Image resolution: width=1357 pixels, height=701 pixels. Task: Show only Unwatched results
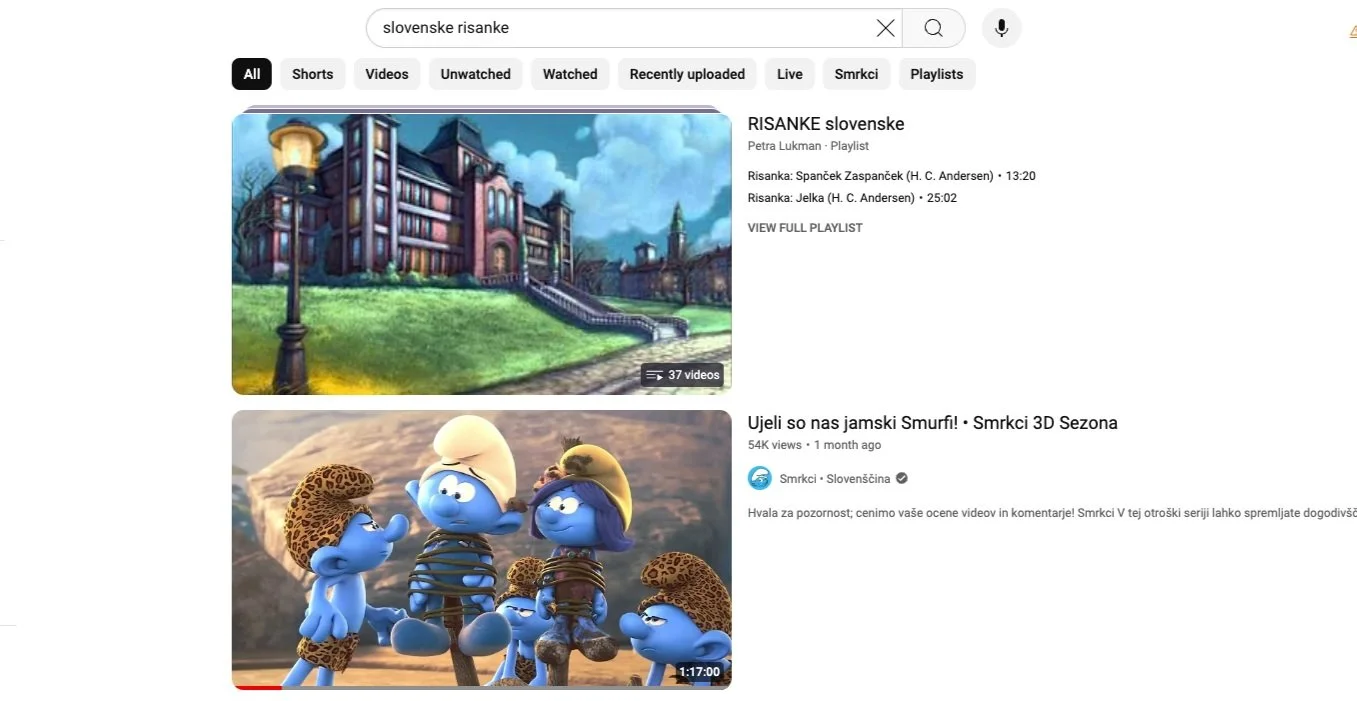pos(476,74)
